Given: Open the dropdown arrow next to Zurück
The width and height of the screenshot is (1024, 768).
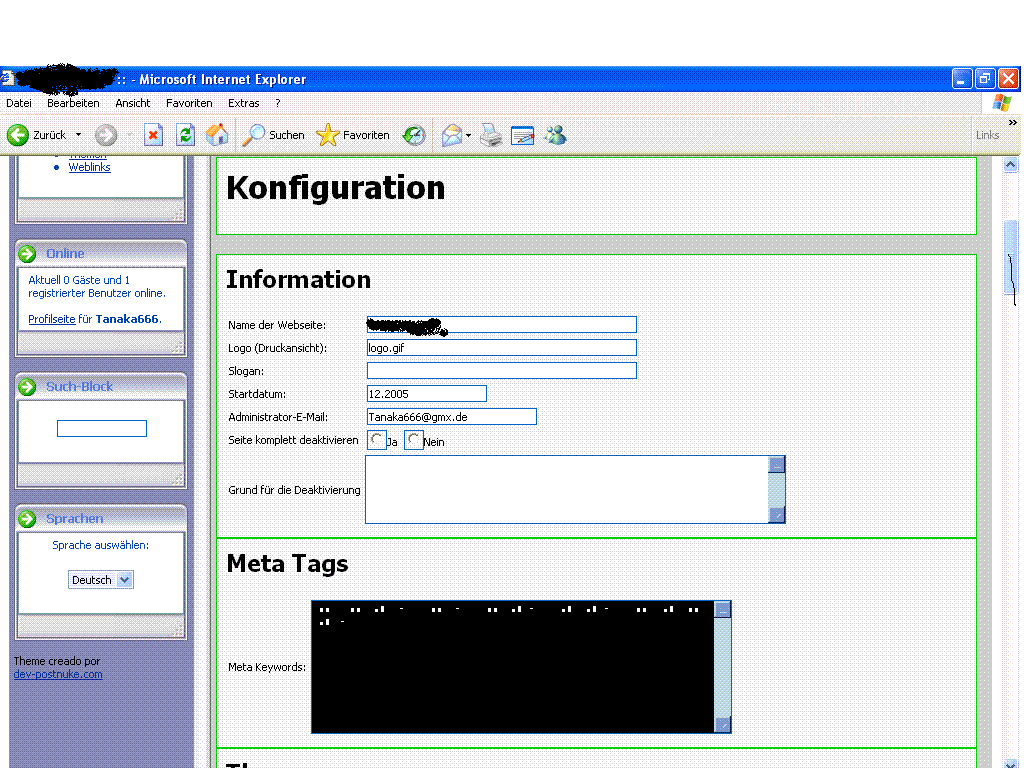Looking at the screenshot, I should point(79,135).
